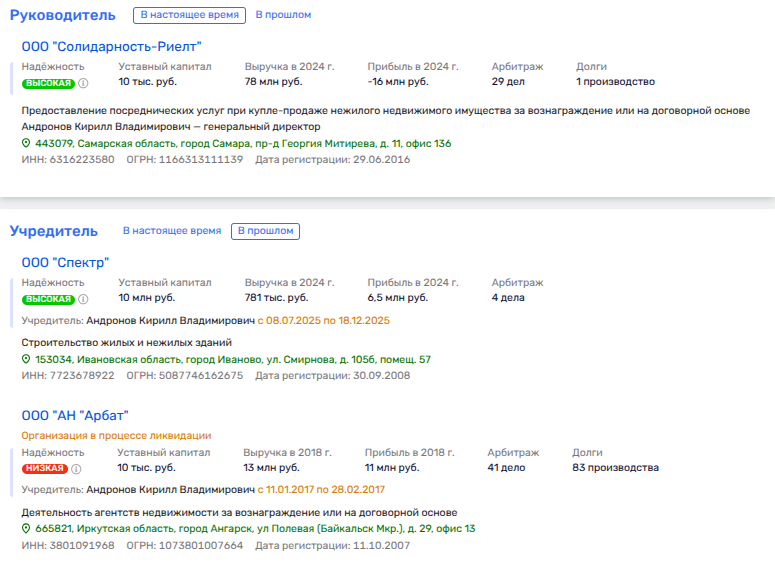Click the location pin for Angarsk address

[27, 529]
